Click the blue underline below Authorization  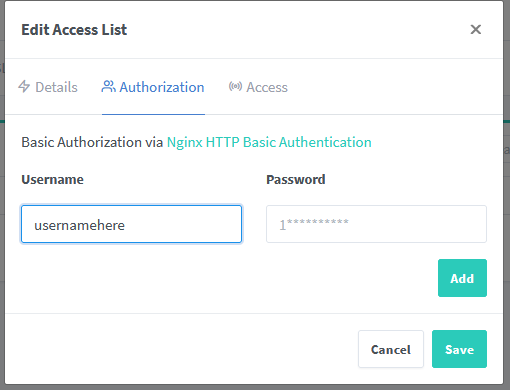(153, 114)
